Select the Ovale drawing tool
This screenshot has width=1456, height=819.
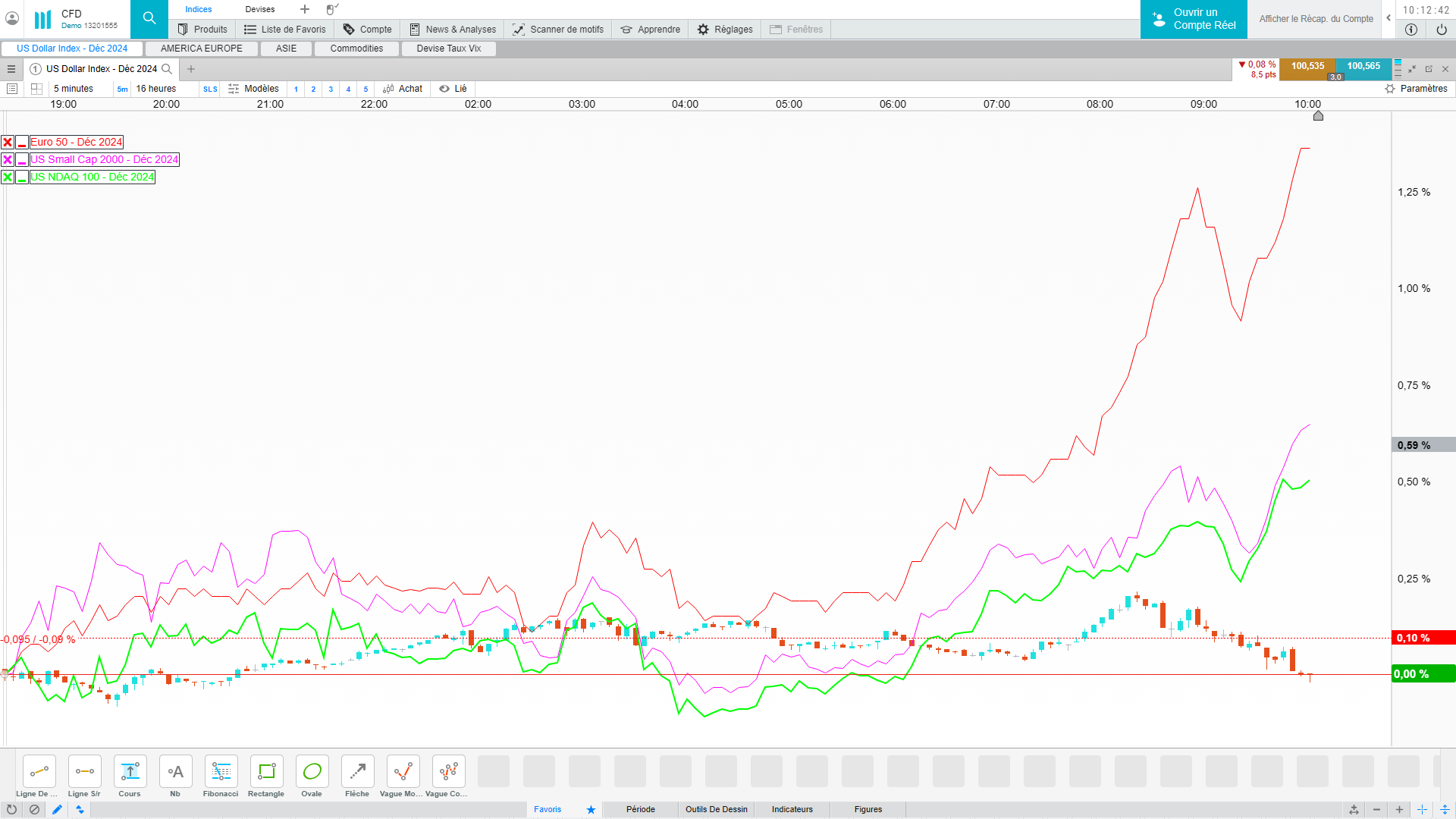tap(312, 772)
